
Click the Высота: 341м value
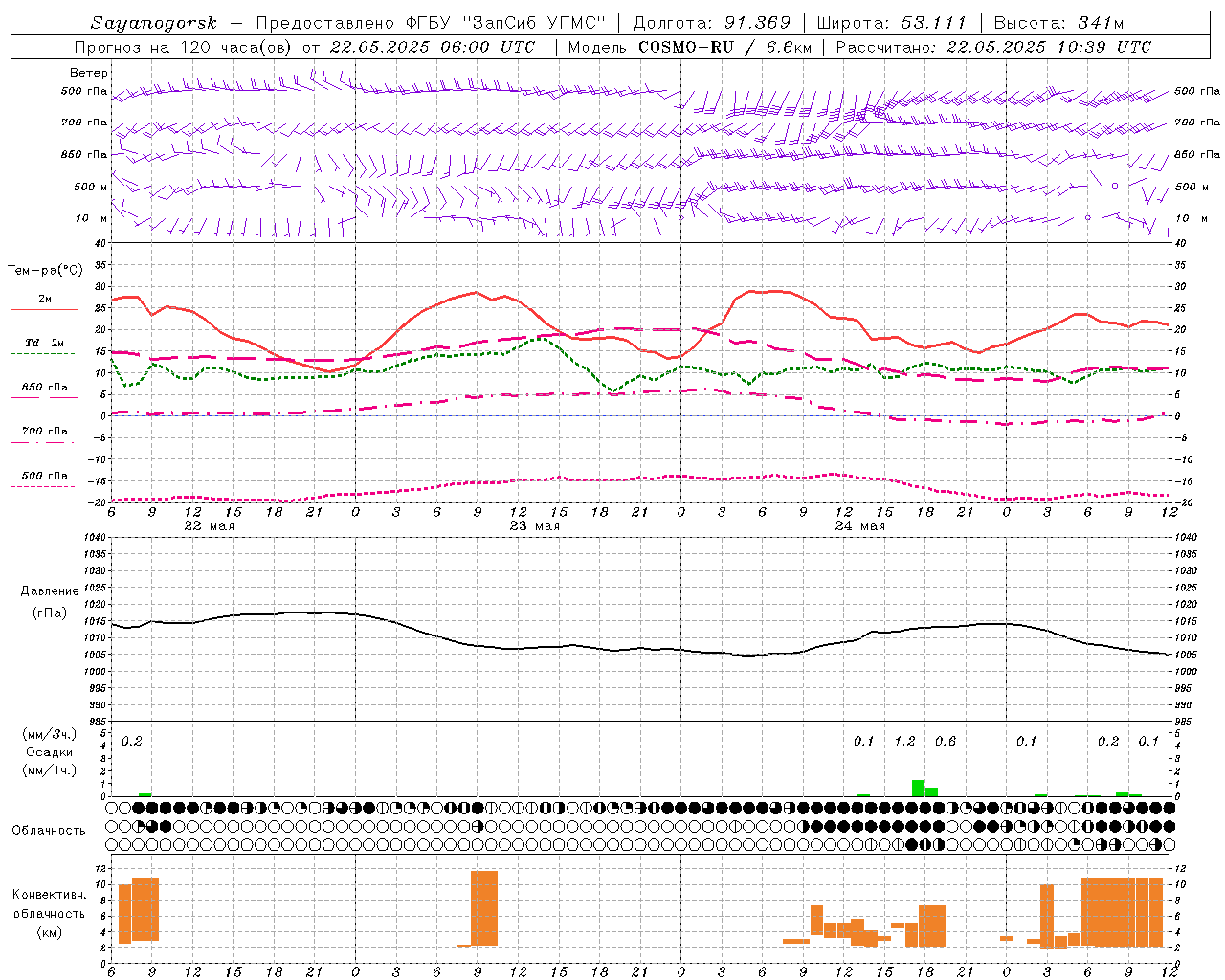(1058, 23)
